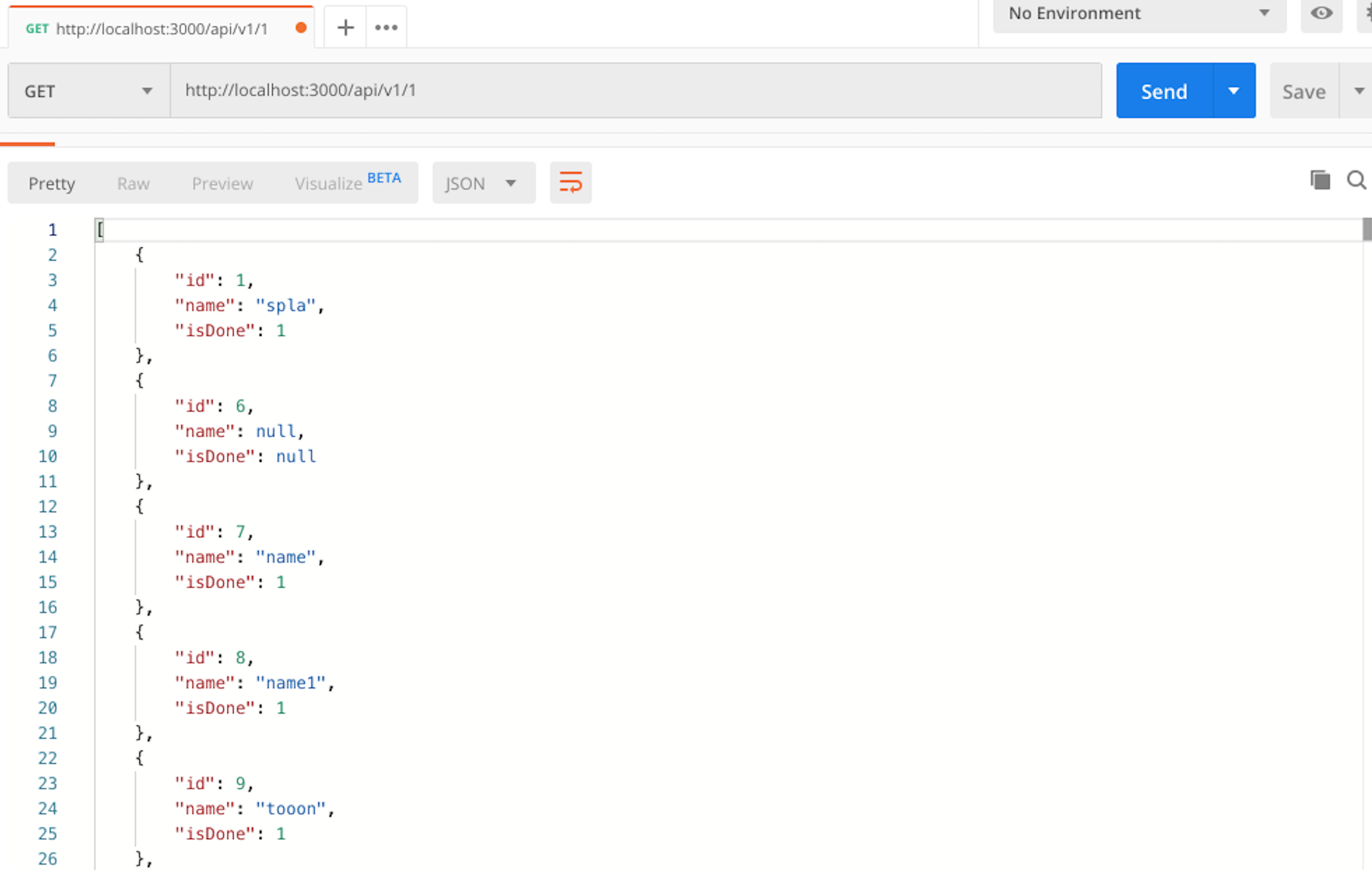
Task: Open the HTTP method GET dropdown
Action: (89, 91)
